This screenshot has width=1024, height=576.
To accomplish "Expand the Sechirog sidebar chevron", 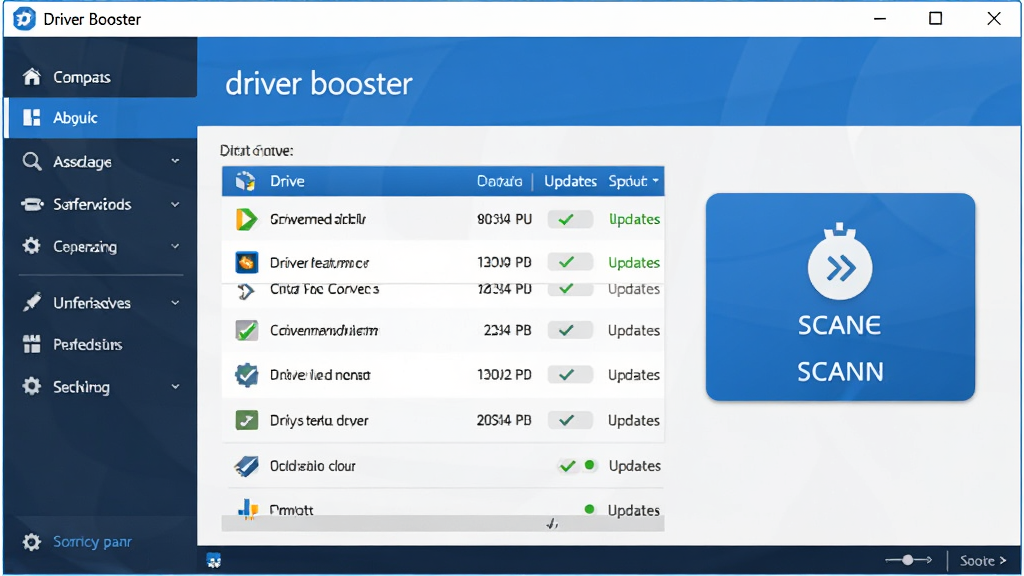I will pyautogui.click(x=175, y=387).
